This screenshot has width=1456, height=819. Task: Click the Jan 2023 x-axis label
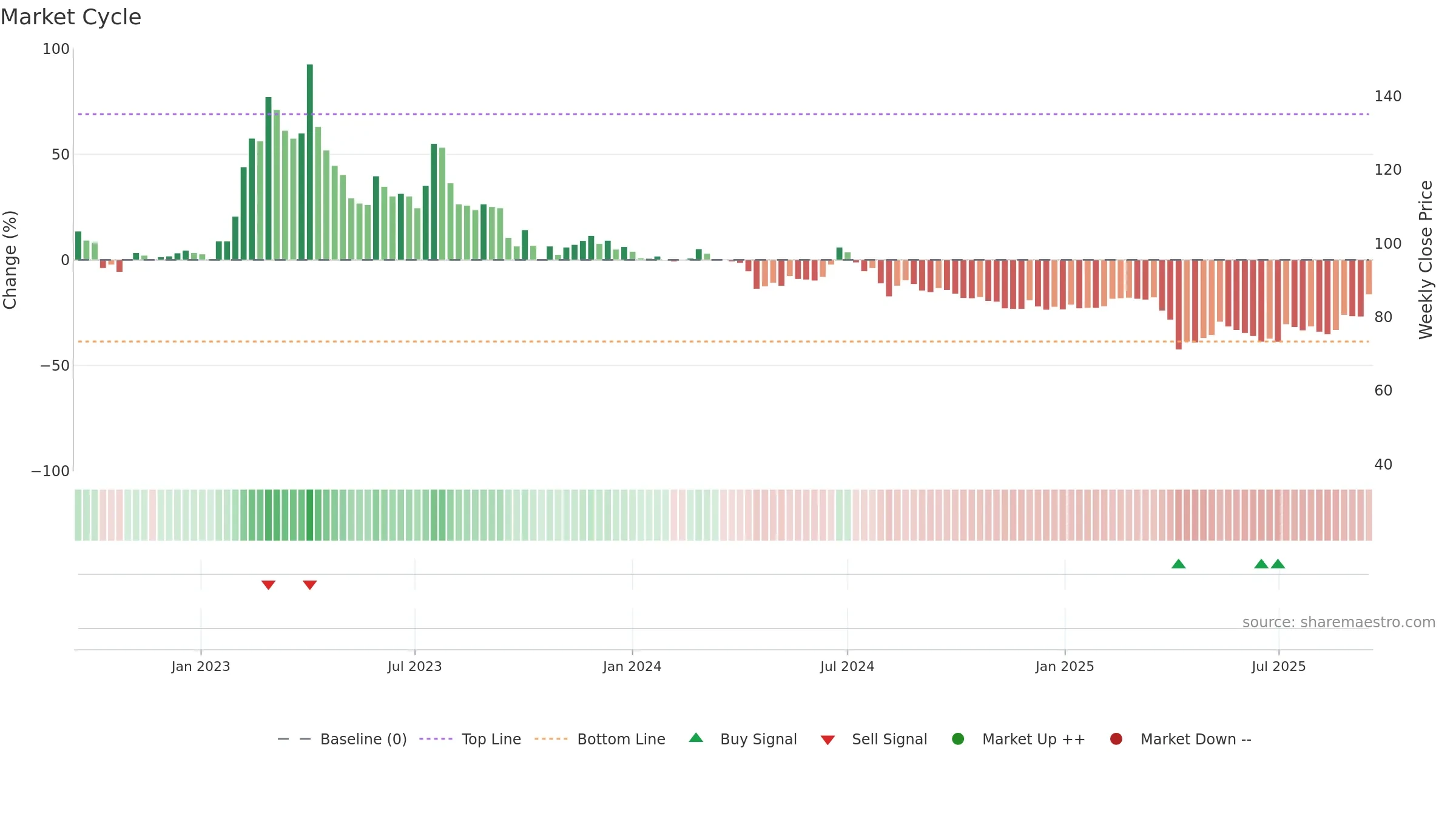pos(201,667)
